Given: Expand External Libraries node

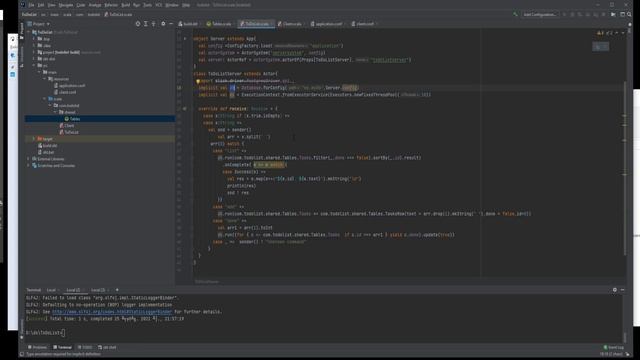Looking at the screenshot, I should click(29, 159).
